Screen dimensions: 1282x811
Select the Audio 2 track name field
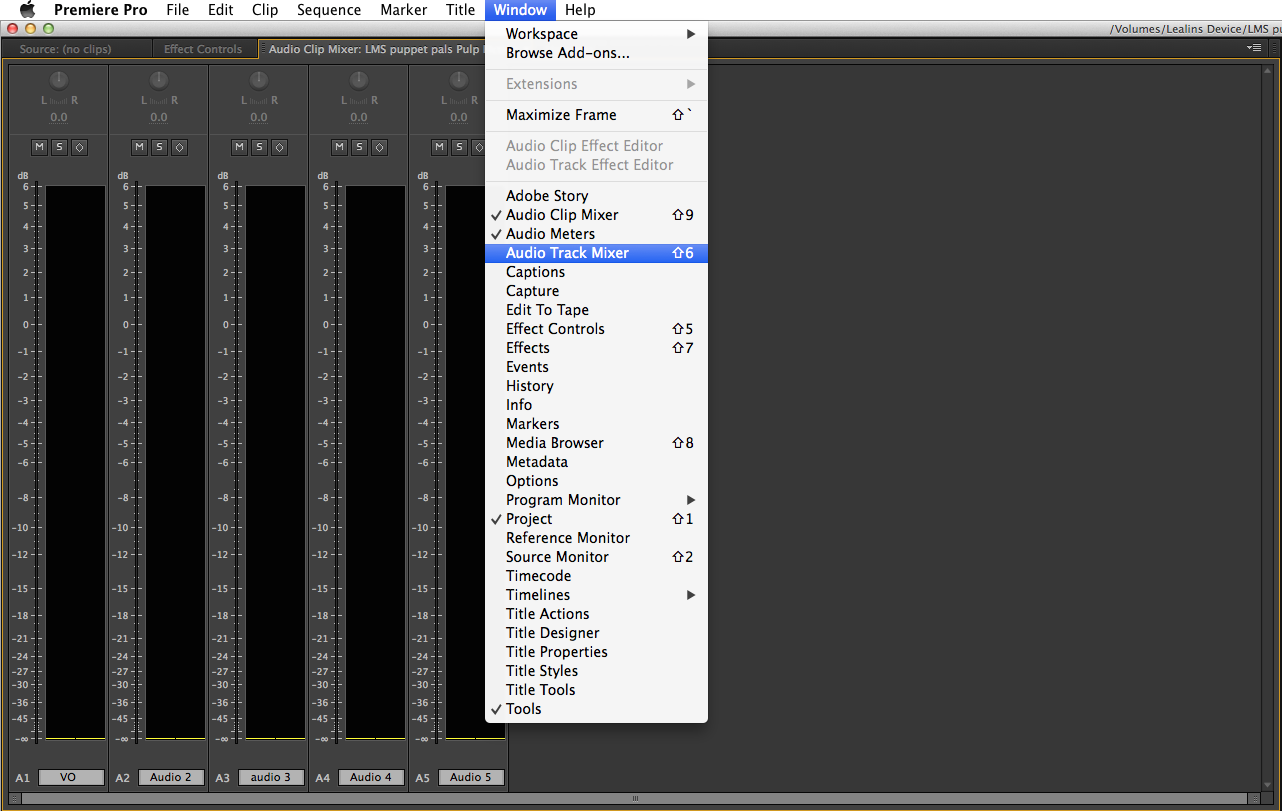pyautogui.click(x=171, y=777)
